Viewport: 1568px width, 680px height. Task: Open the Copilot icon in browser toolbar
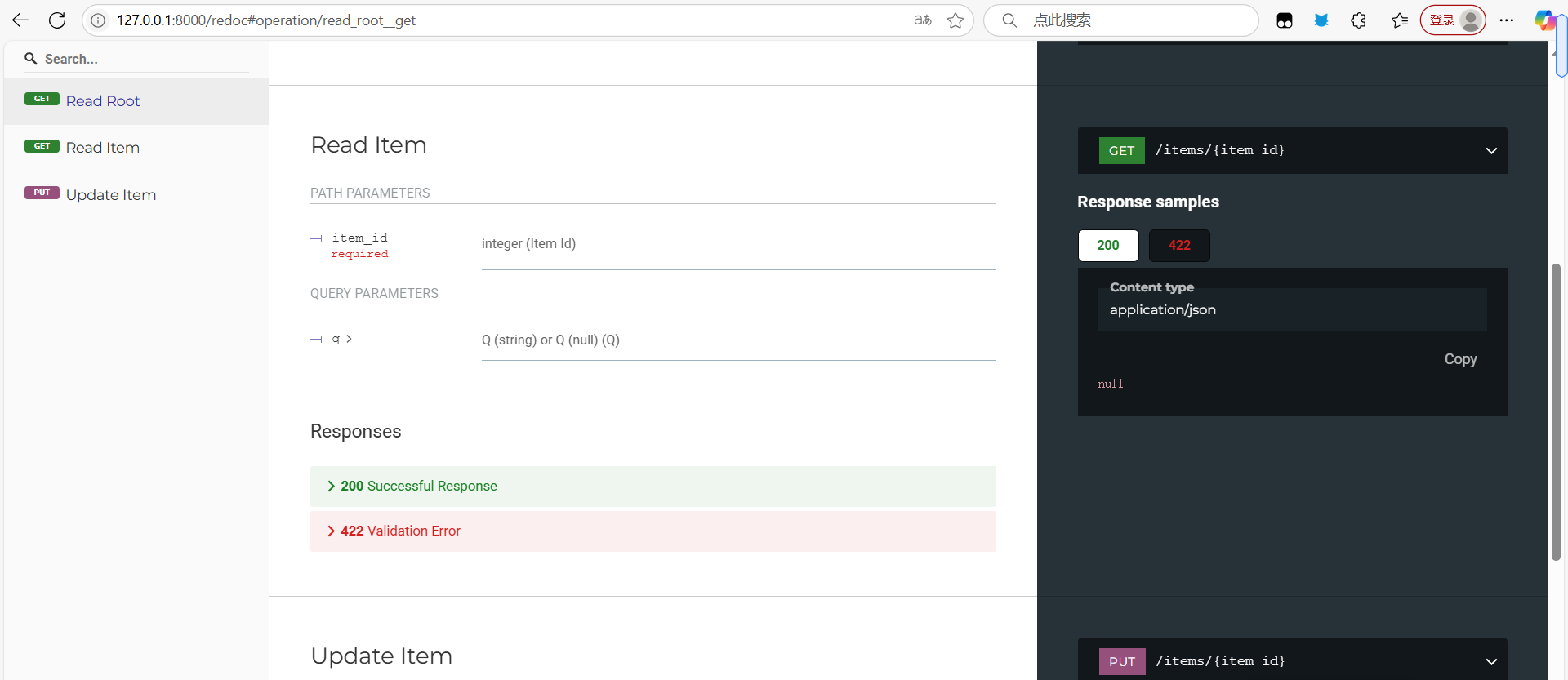[1543, 20]
